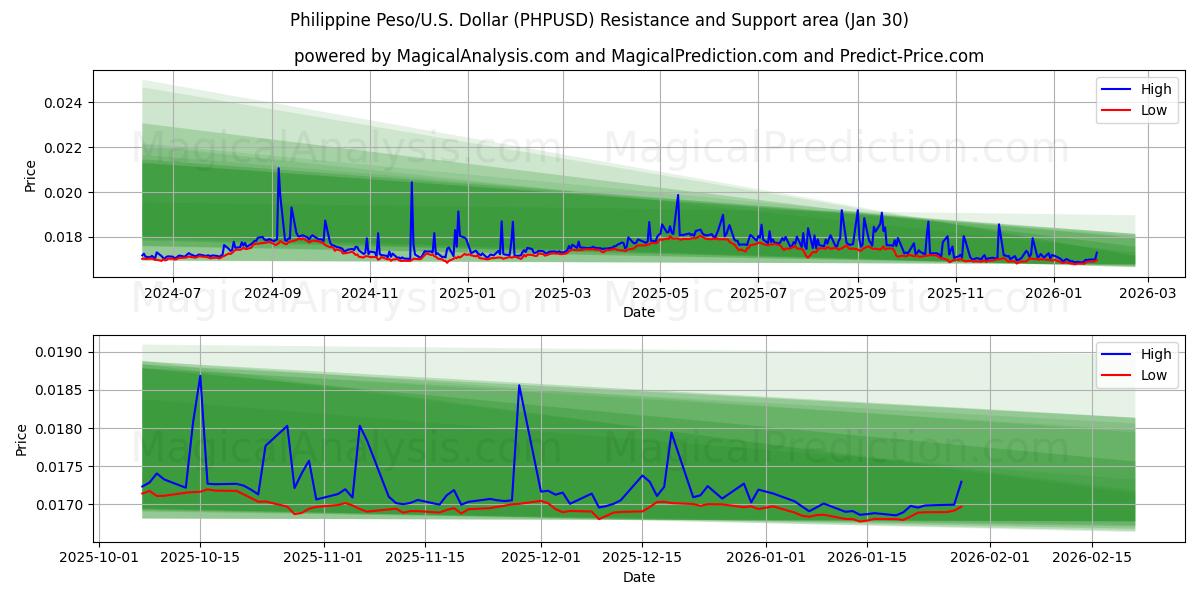Click the red Low line marker in top legend
The image size is (1200, 600).
pos(1118,110)
